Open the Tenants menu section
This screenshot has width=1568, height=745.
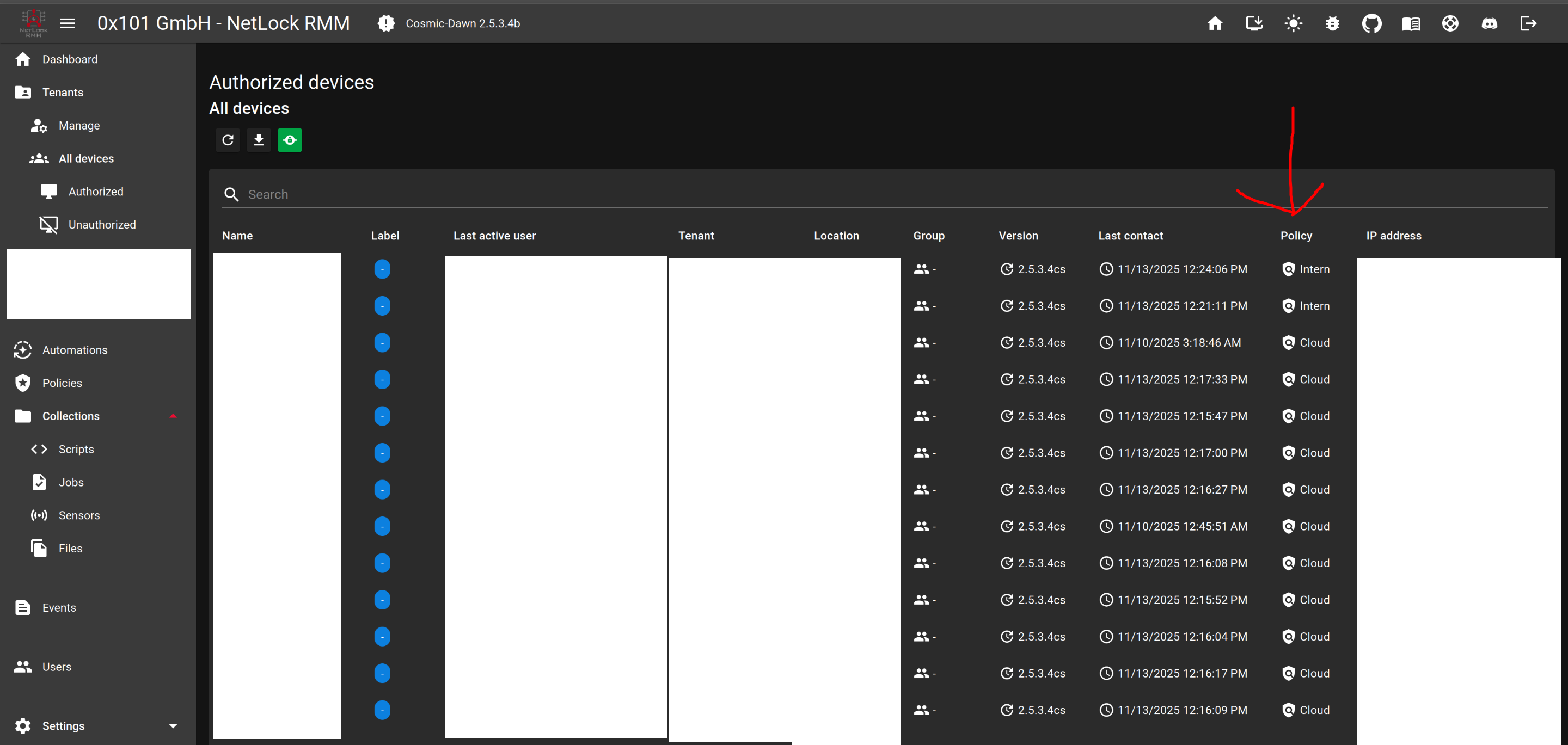pyautogui.click(x=63, y=93)
